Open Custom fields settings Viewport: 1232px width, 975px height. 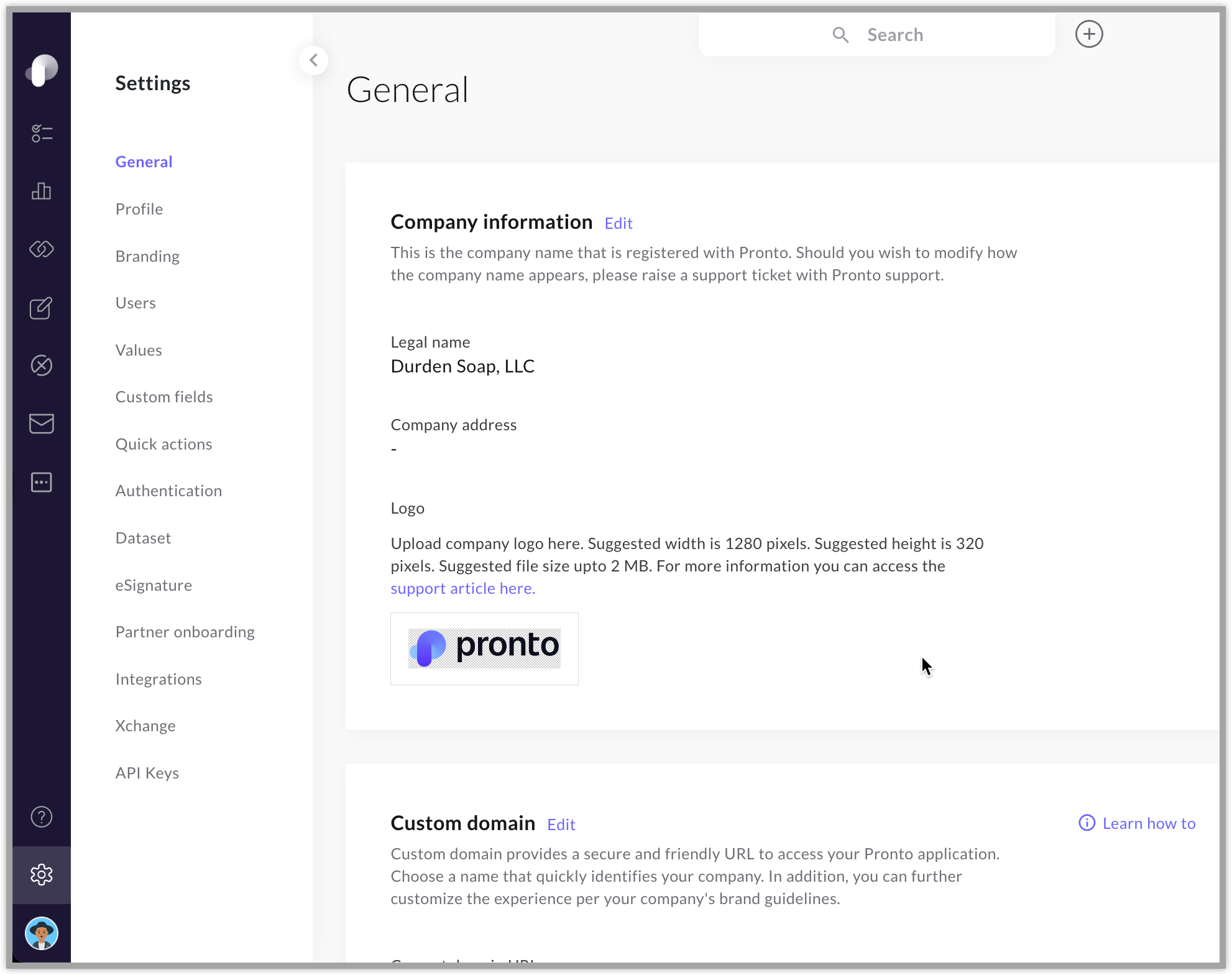164,397
